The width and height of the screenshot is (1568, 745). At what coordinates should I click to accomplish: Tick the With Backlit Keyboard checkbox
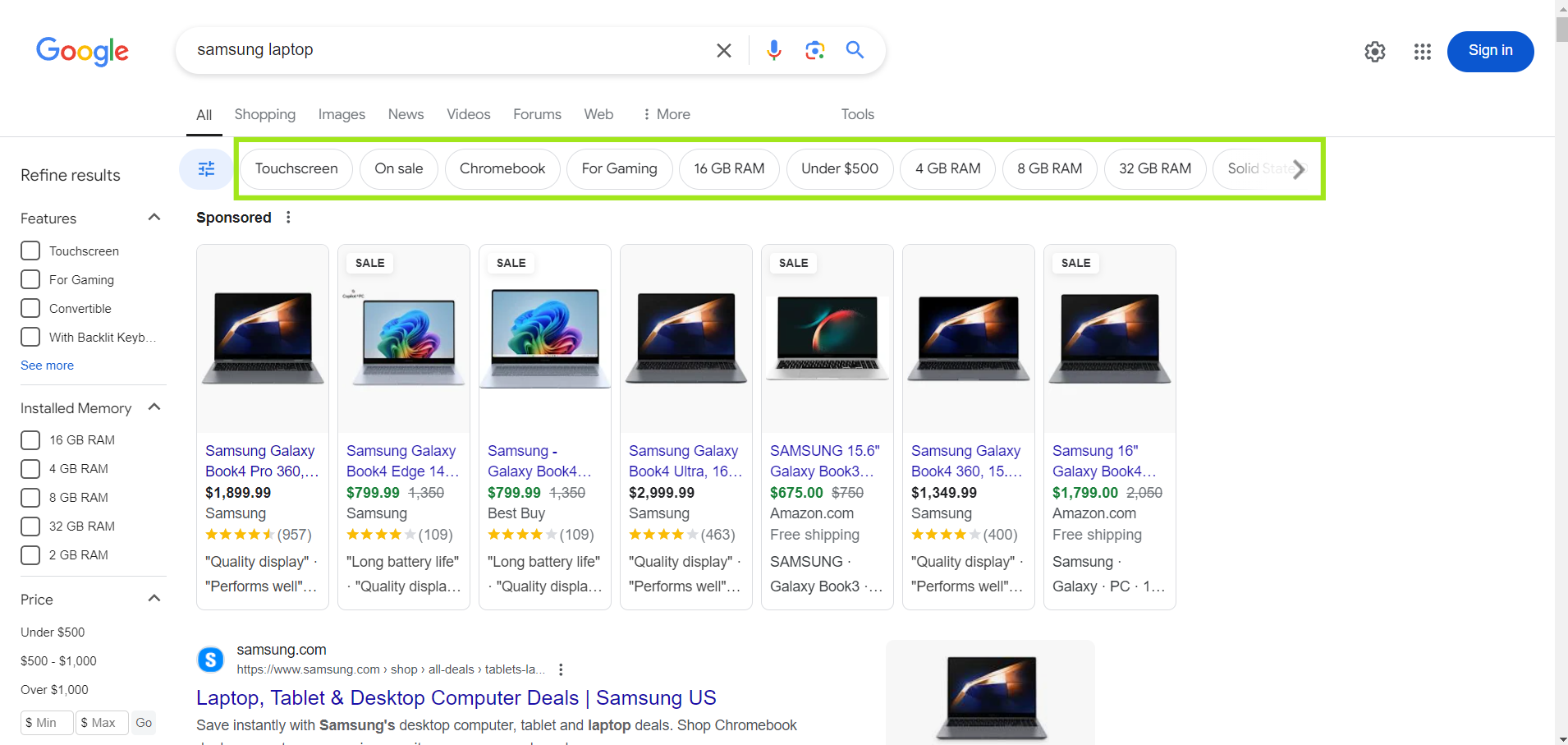coord(30,337)
